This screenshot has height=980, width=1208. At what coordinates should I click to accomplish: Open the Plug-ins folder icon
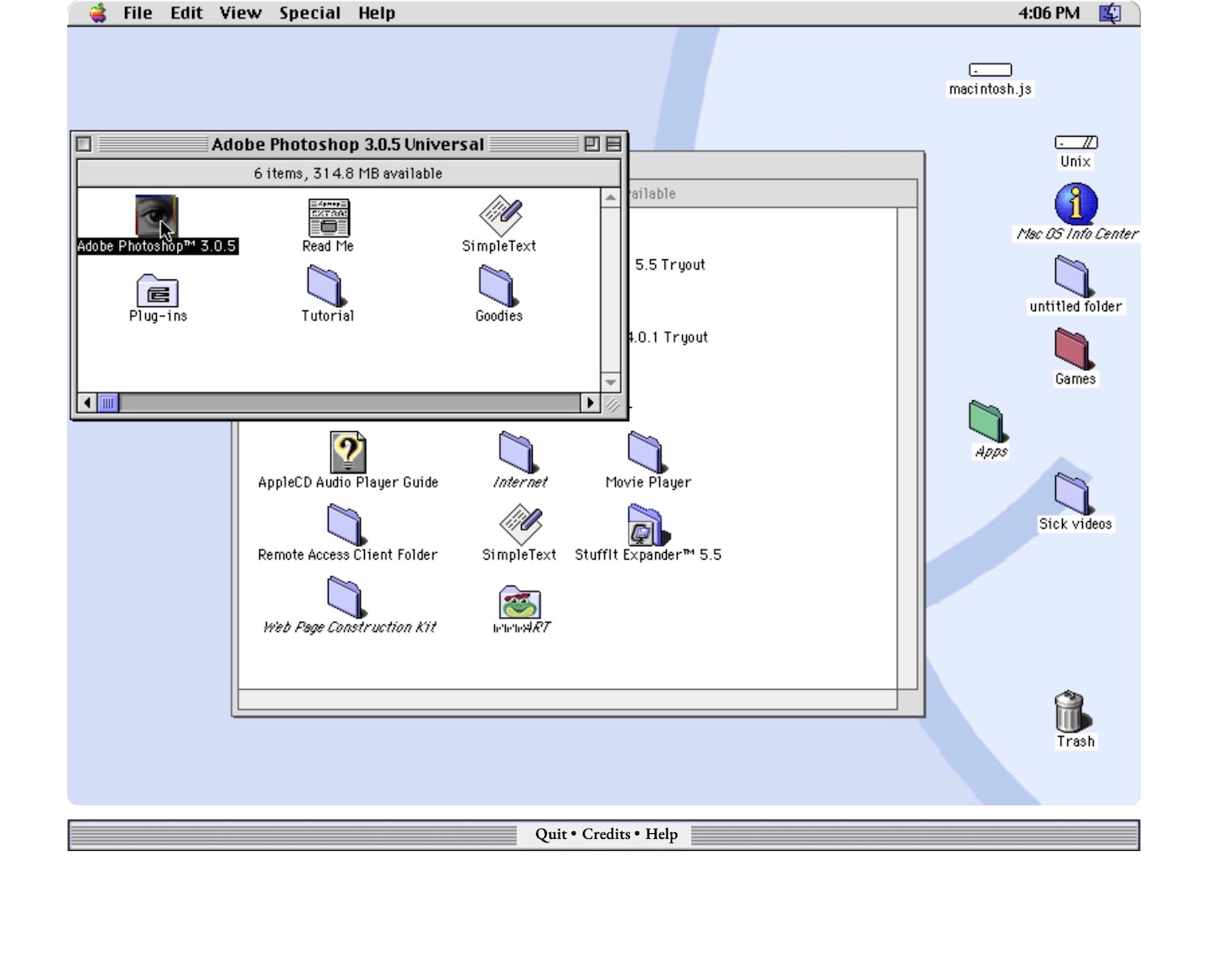click(x=158, y=290)
